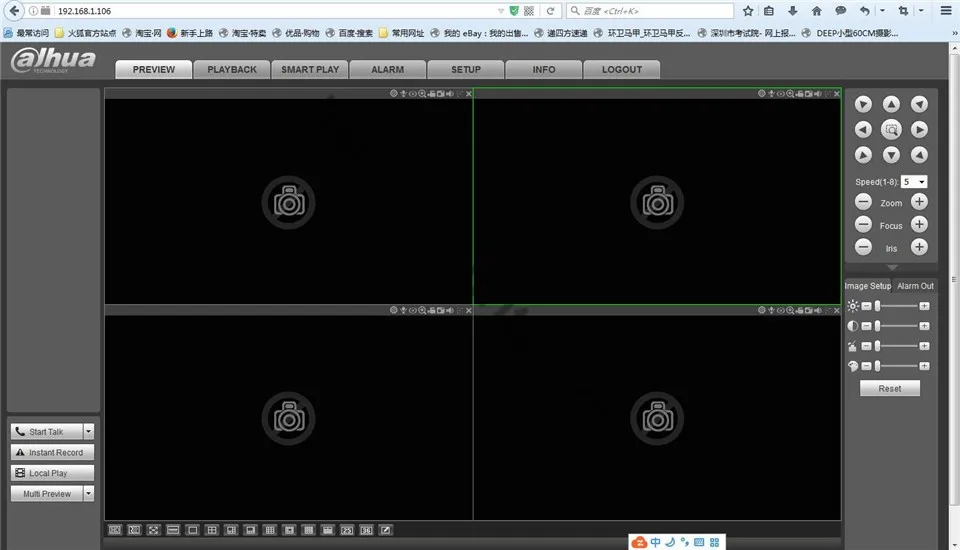Move PTZ camera diagonally up-left

(863, 104)
